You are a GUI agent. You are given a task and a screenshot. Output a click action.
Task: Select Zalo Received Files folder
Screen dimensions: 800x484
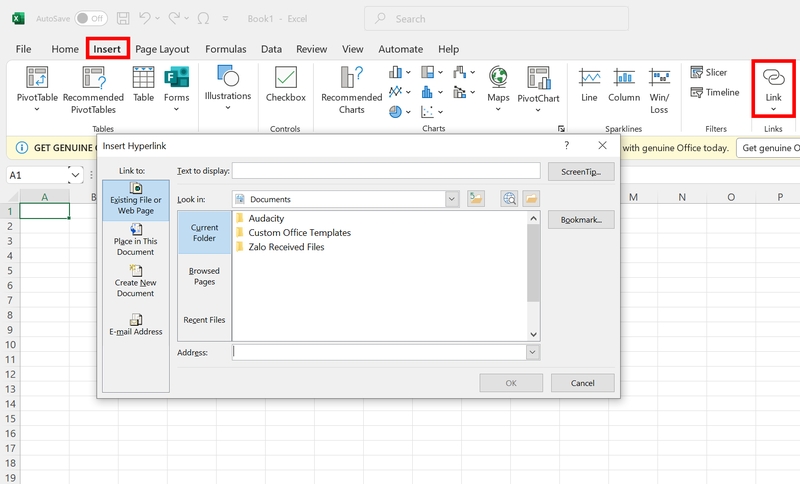pyautogui.click(x=280, y=247)
